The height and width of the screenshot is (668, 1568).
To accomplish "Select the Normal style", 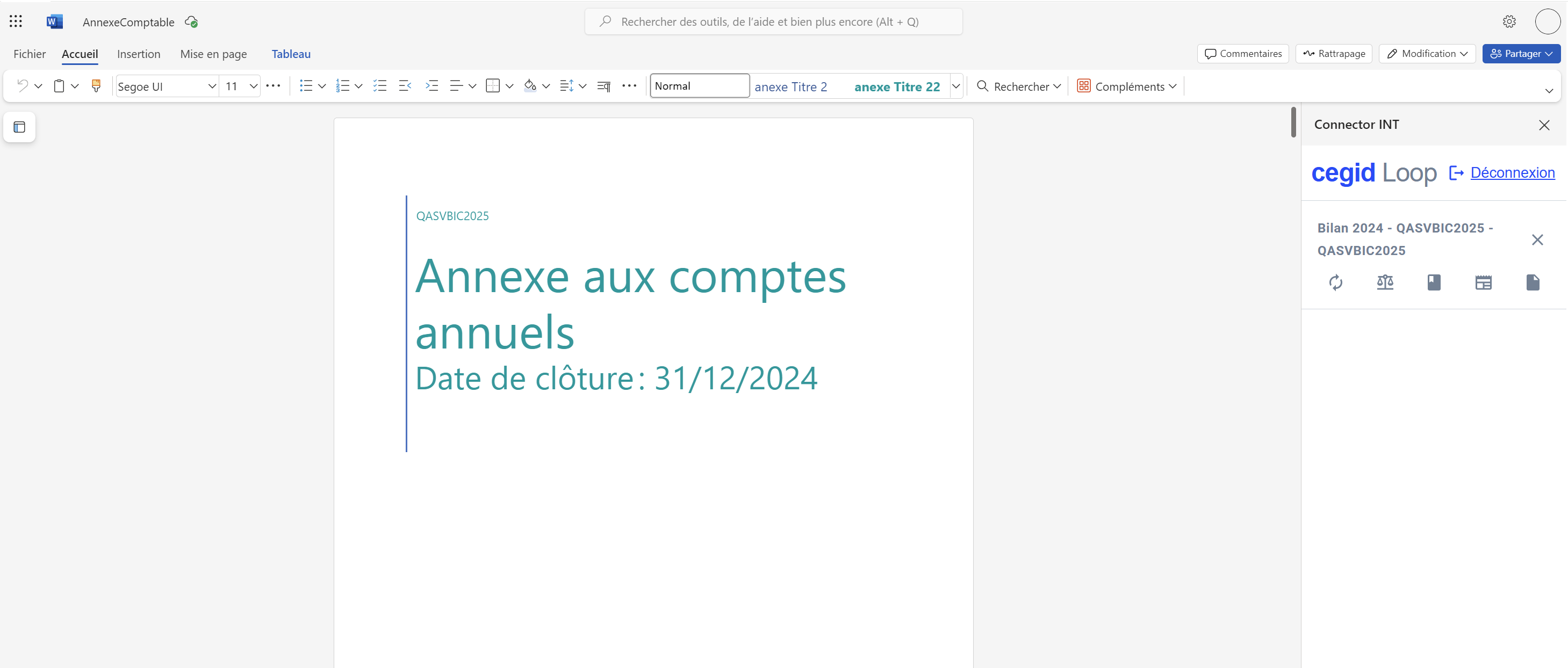I will coord(700,86).
